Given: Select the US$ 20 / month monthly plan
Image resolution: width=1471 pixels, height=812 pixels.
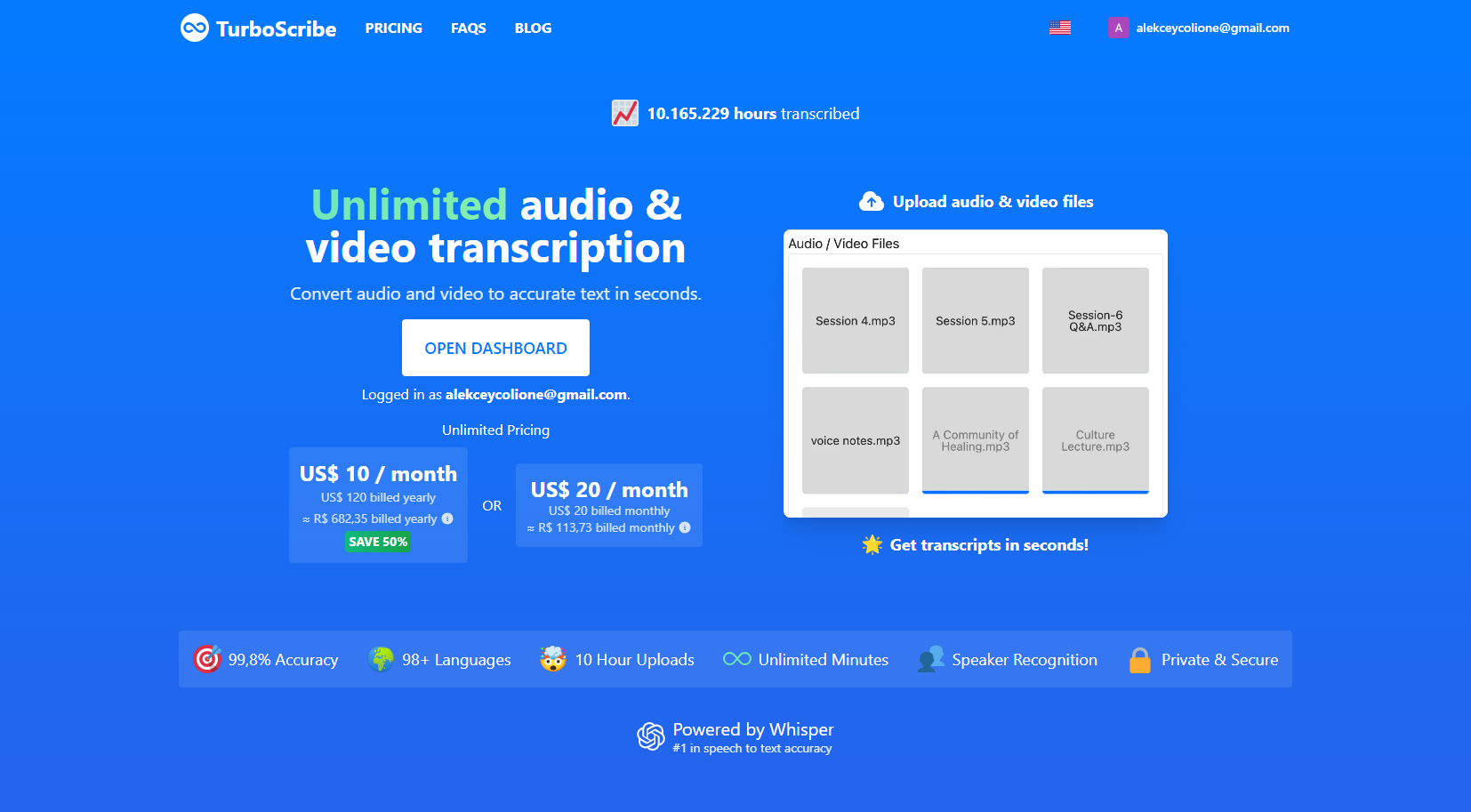Looking at the screenshot, I should (x=609, y=505).
